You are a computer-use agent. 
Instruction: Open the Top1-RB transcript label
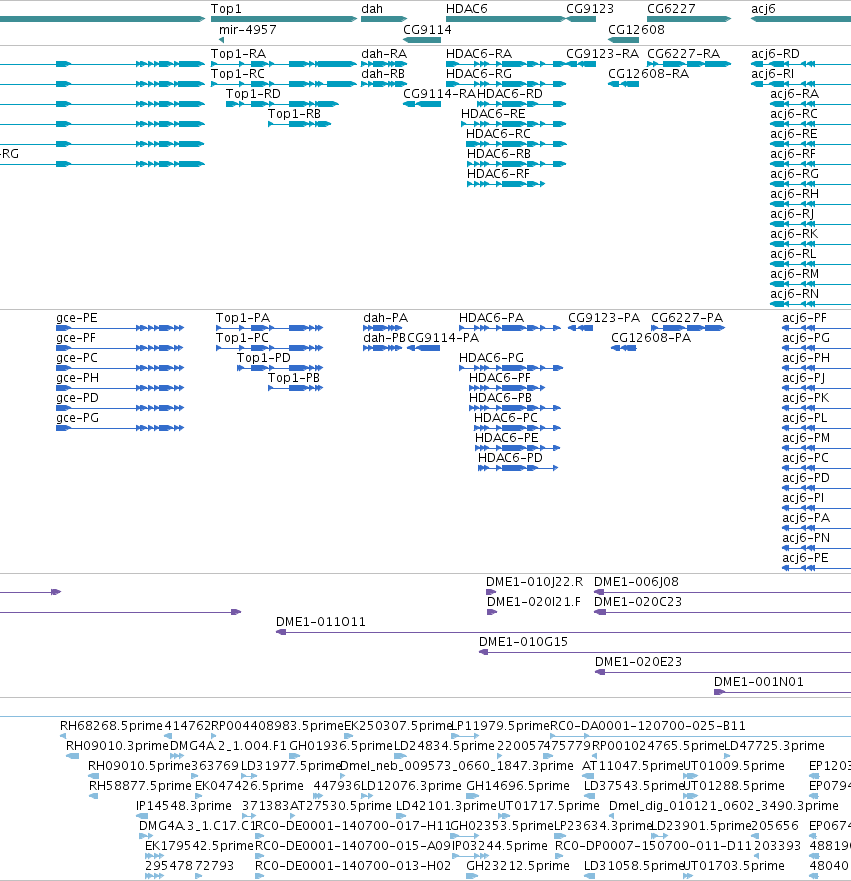294,114
